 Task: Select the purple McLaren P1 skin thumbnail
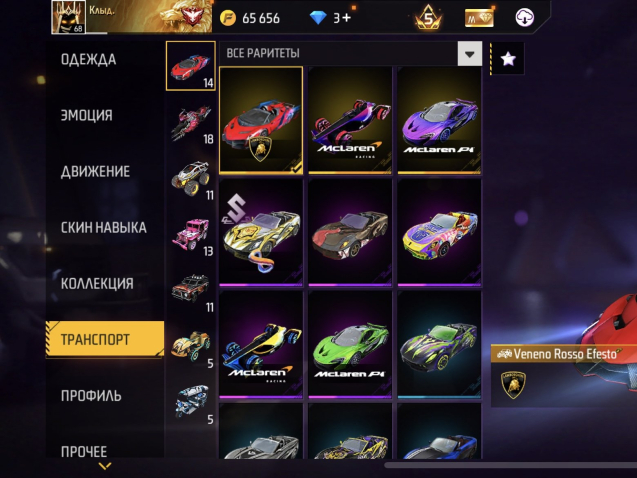point(439,121)
